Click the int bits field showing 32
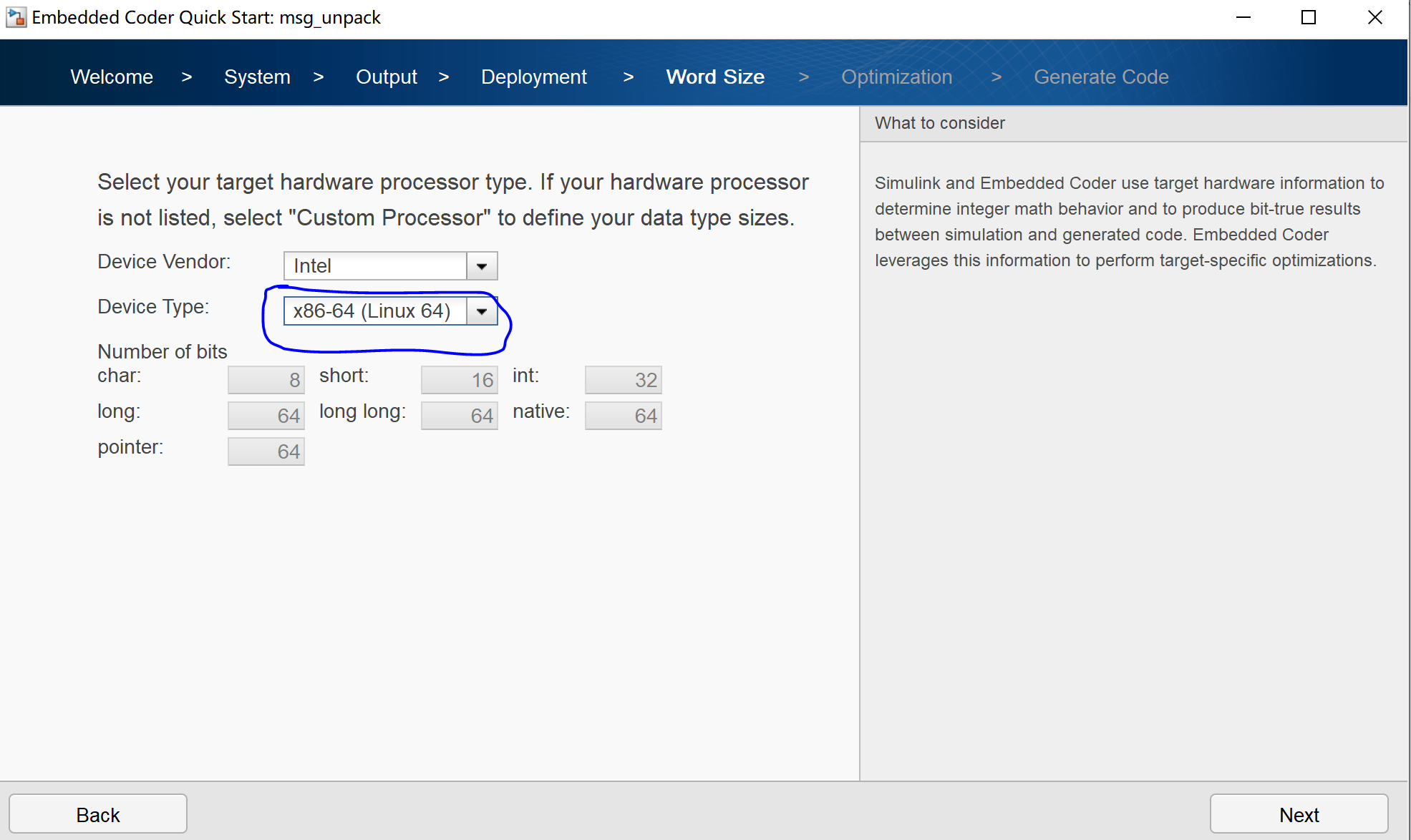1411x840 pixels. pos(624,380)
